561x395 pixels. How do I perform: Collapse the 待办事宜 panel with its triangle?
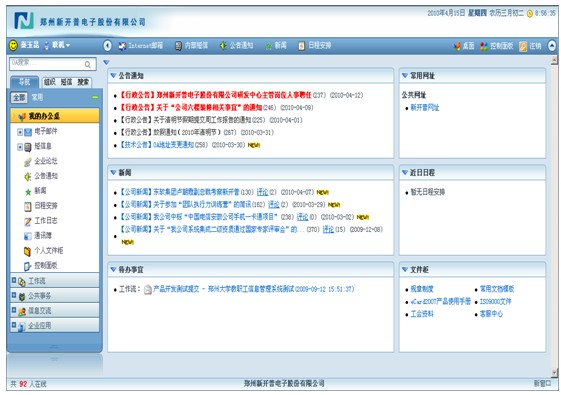113,269
